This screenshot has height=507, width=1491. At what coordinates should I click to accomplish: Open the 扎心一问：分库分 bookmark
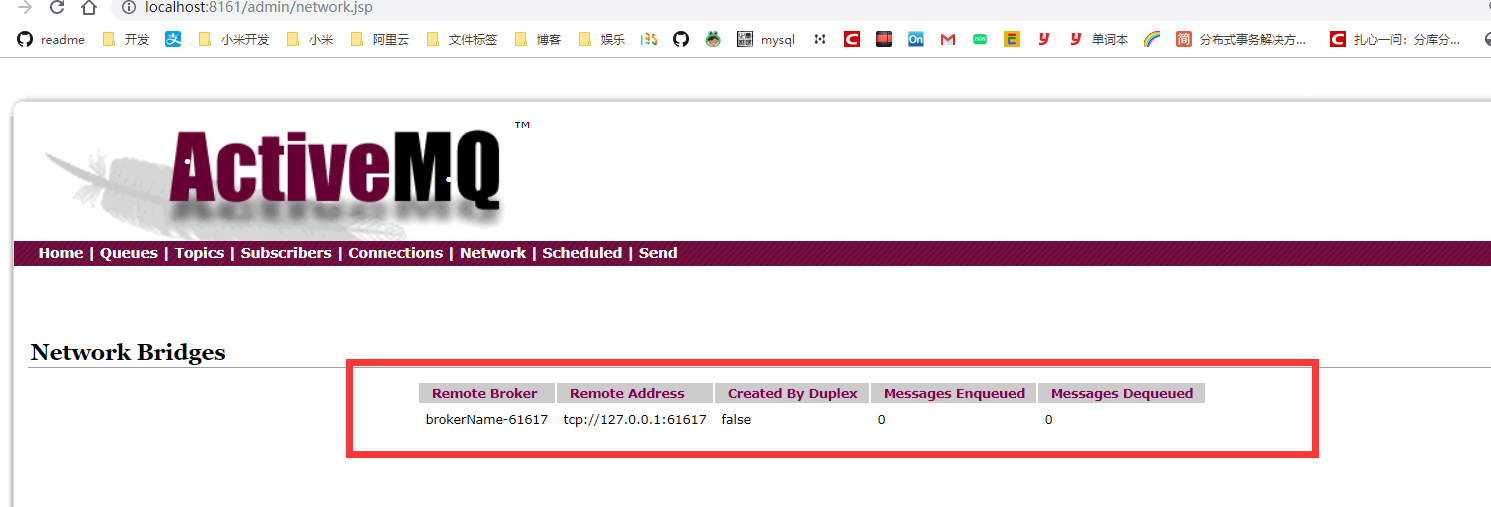pyautogui.click(x=1395, y=40)
